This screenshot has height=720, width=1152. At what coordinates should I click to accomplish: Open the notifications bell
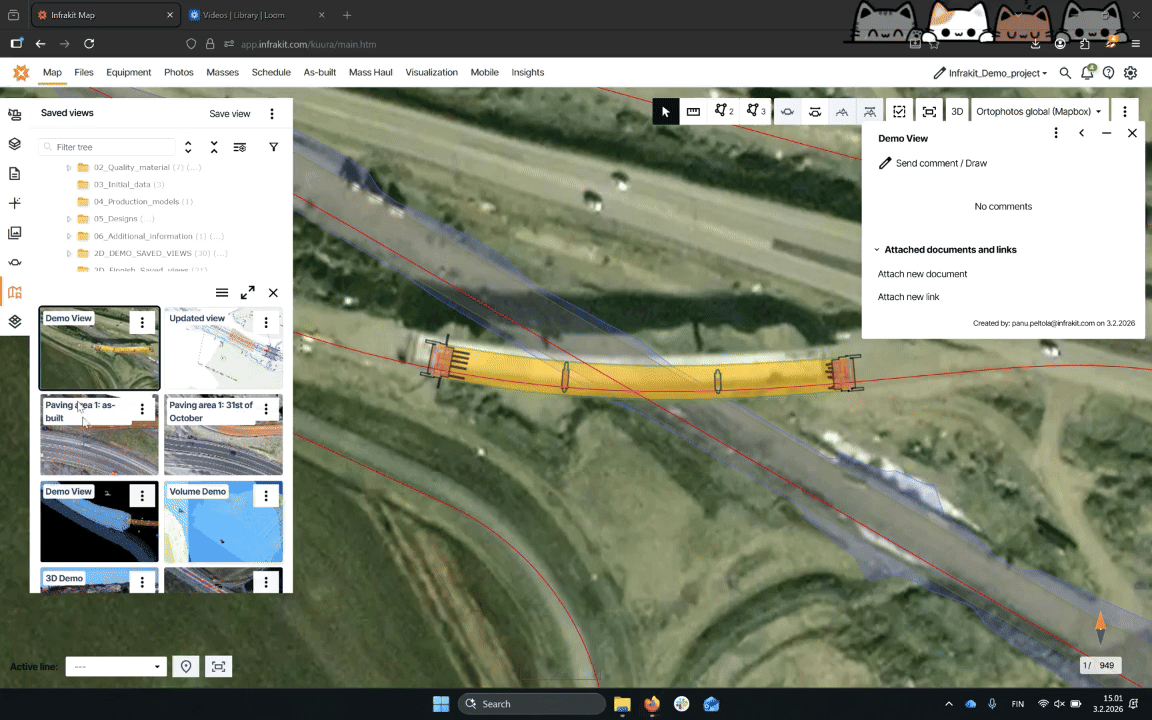click(x=1087, y=72)
